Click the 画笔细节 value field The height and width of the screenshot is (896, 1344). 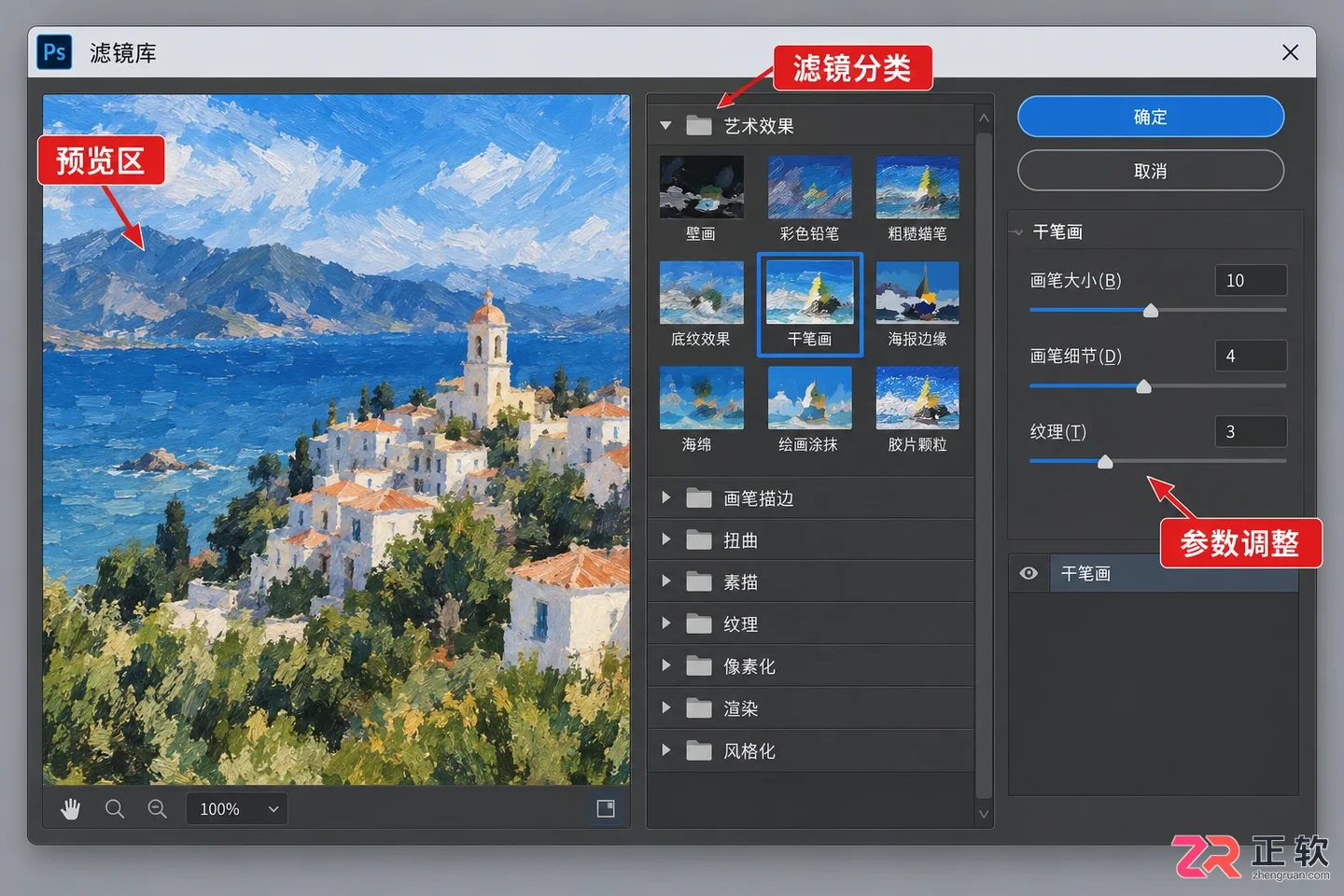[1252, 356]
